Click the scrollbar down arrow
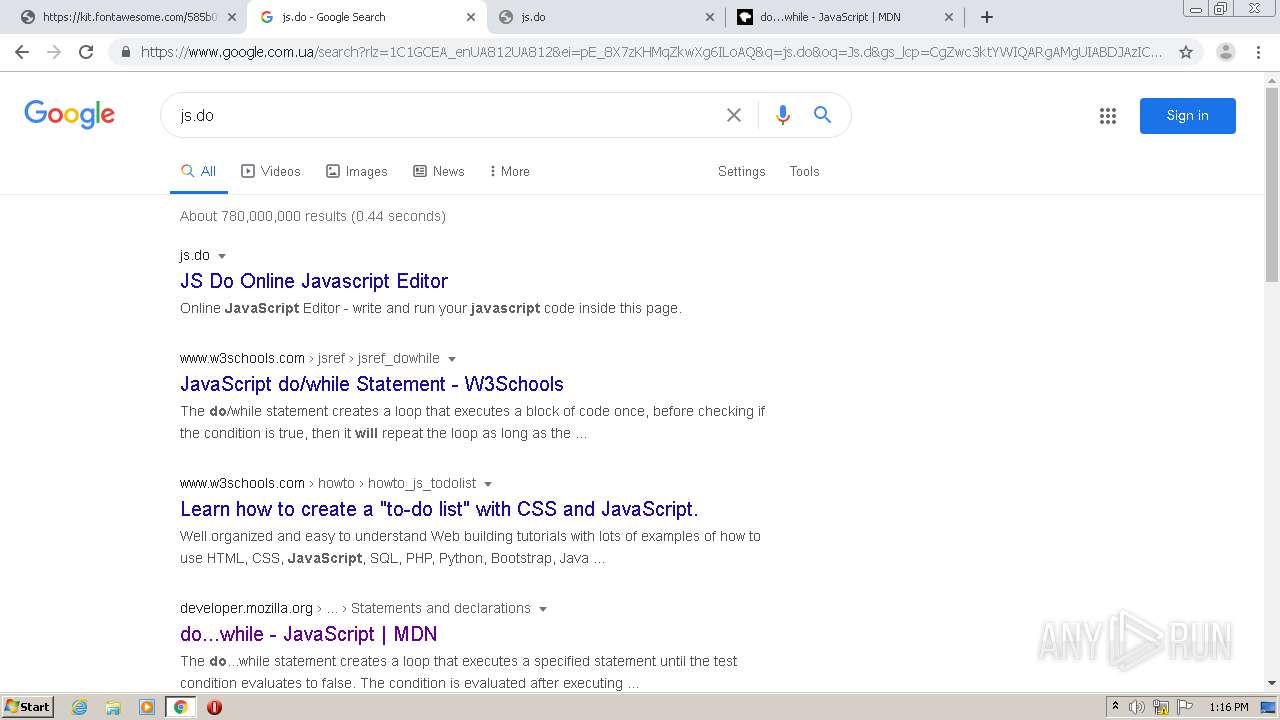This screenshot has height=720, width=1280. pos(1272,682)
